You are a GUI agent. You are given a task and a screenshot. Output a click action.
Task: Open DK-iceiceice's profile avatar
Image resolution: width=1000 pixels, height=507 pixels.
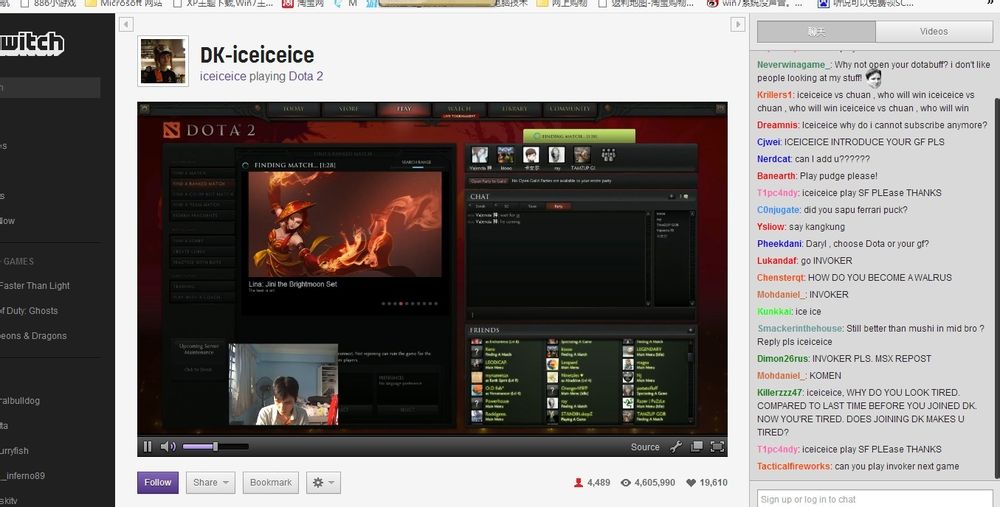pos(163,61)
